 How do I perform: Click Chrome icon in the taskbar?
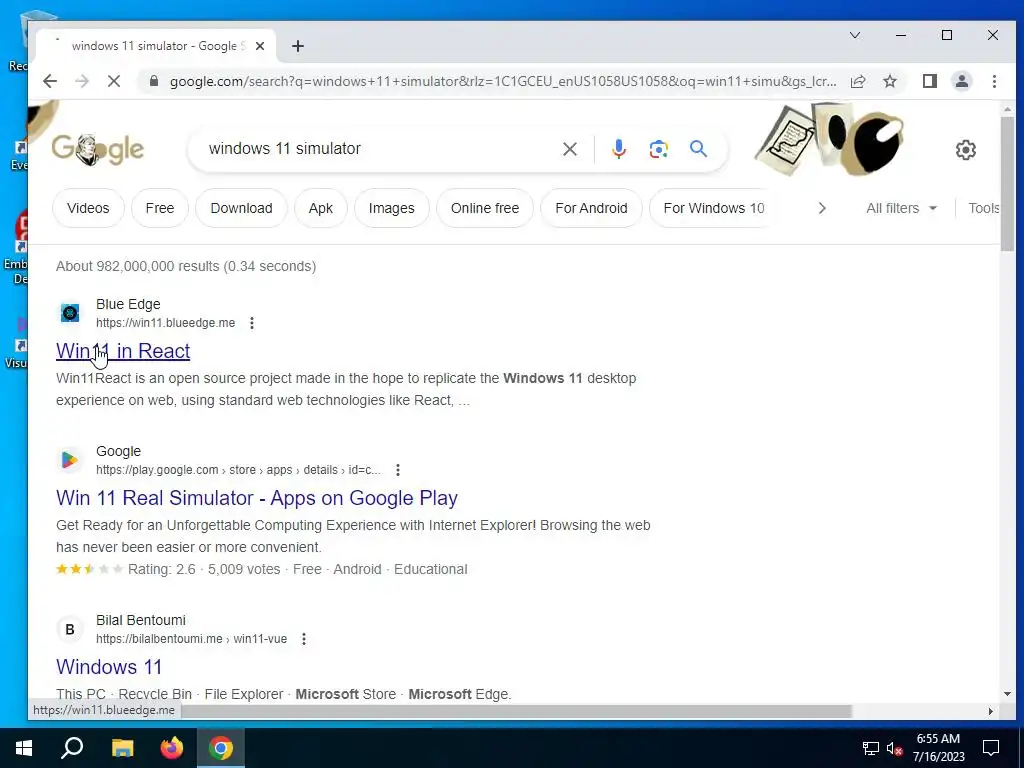point(221,748)
